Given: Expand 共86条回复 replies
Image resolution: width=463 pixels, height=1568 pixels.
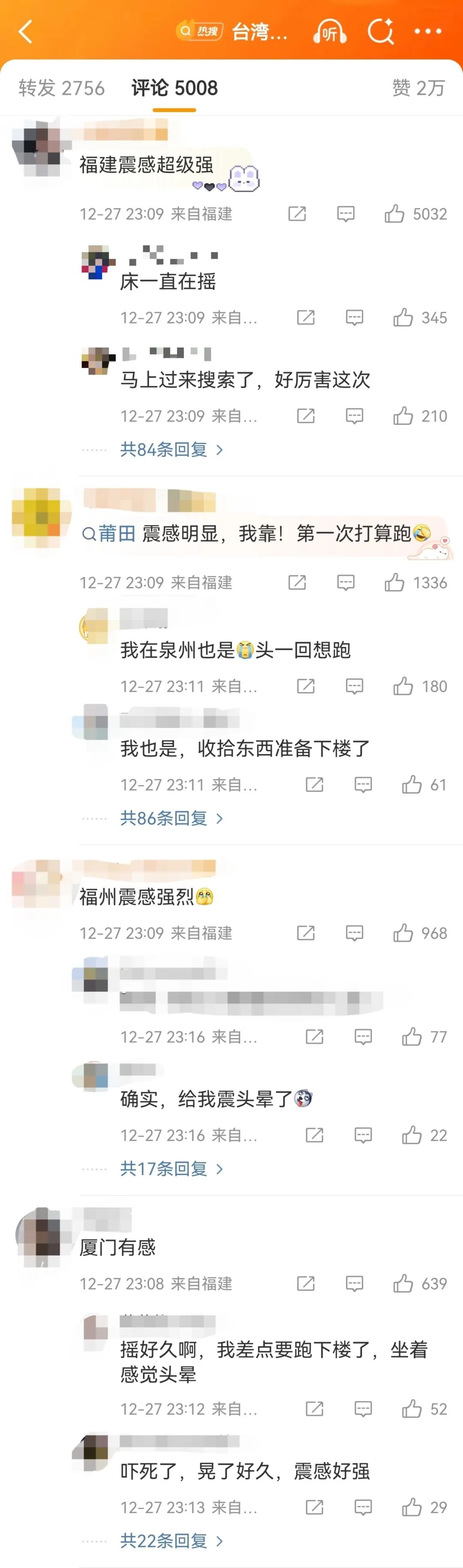Looking at the screenshot, I should pos(171,819).
